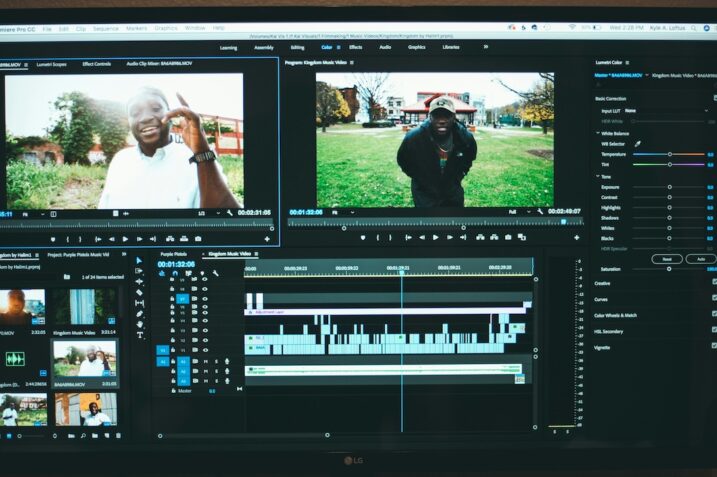Image resolution: width=717 pixels, height=477 pixels.
Task: Mute audio track A1
Action: [x=206, y=361]
